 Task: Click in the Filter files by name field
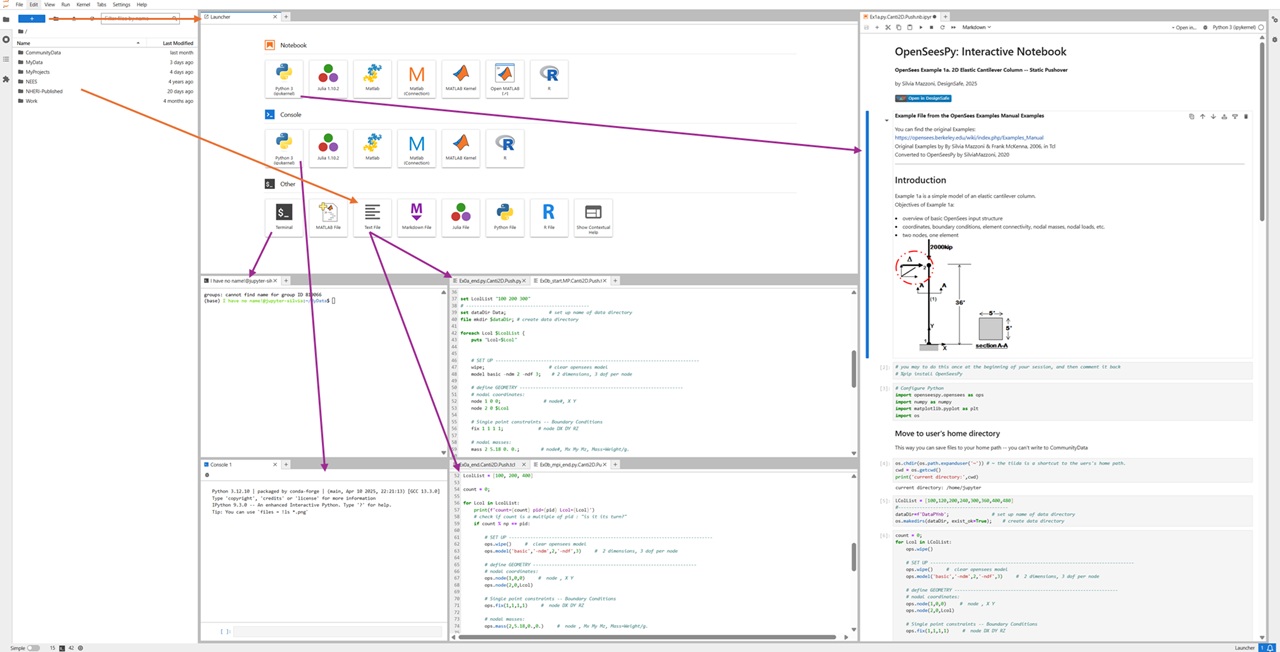[140, 18]
